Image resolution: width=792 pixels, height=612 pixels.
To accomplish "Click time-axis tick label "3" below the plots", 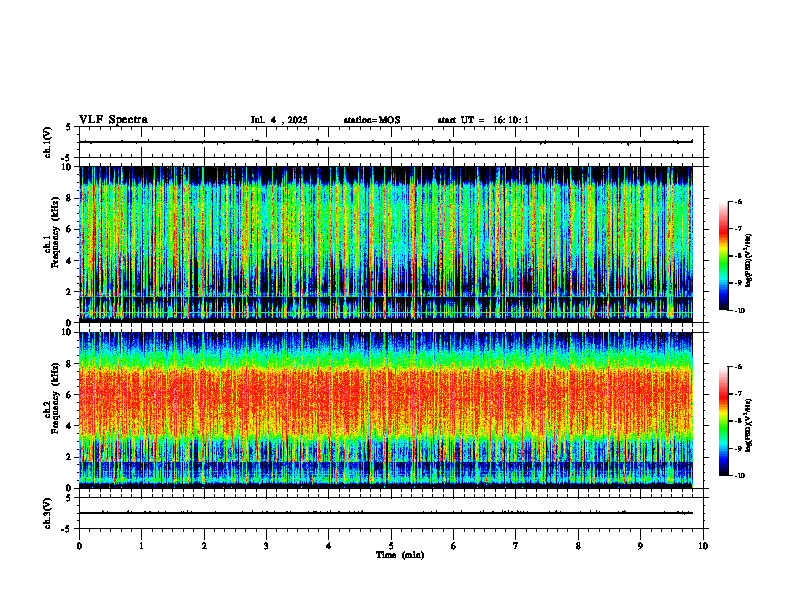I will tap(266, 546).
